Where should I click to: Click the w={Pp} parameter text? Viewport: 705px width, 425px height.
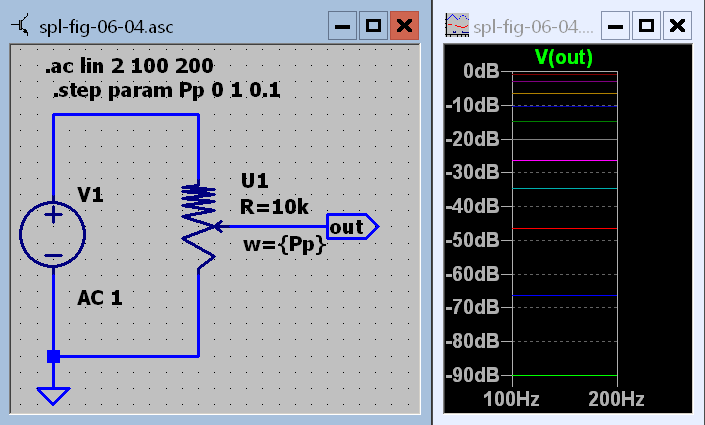pyautogui.click(x=284, y=245)
